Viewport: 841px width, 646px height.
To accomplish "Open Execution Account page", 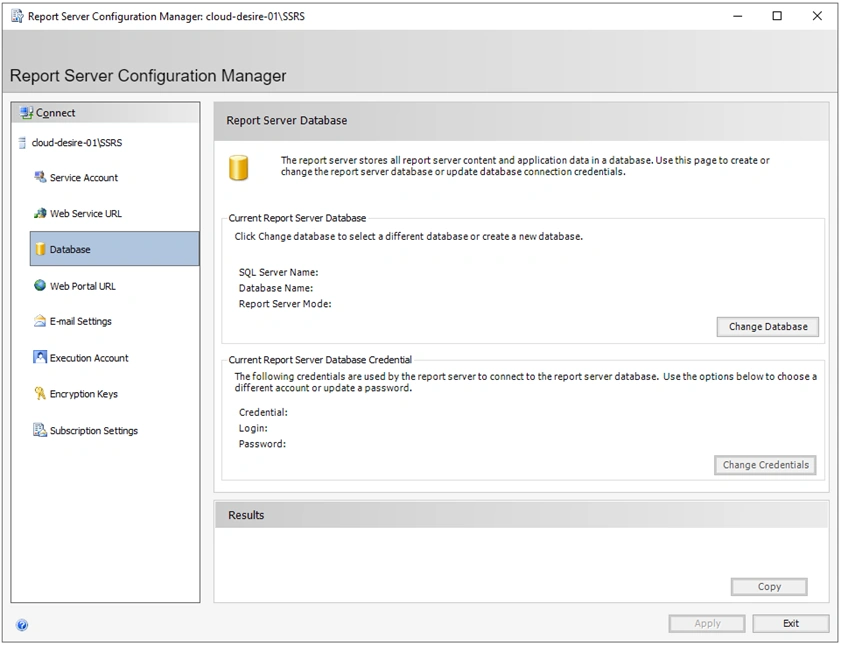I will pos(89,358).
